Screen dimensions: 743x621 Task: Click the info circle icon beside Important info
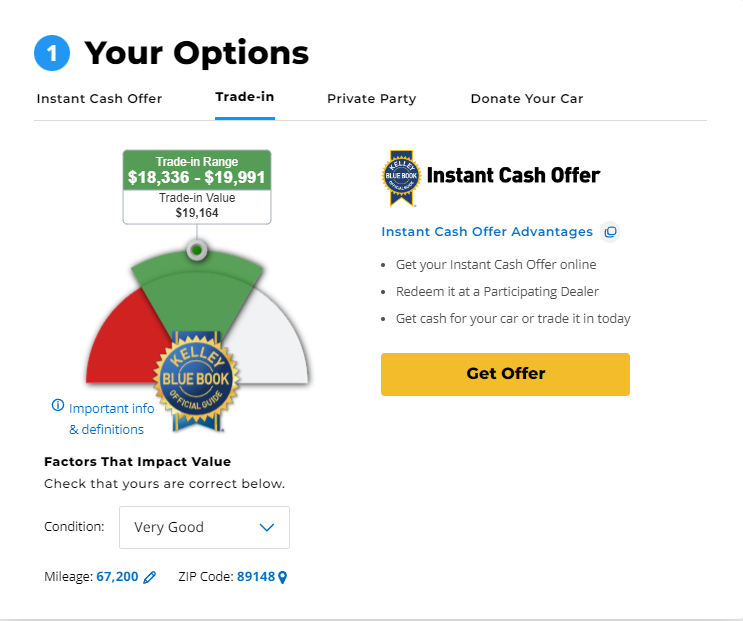[58, 406]
